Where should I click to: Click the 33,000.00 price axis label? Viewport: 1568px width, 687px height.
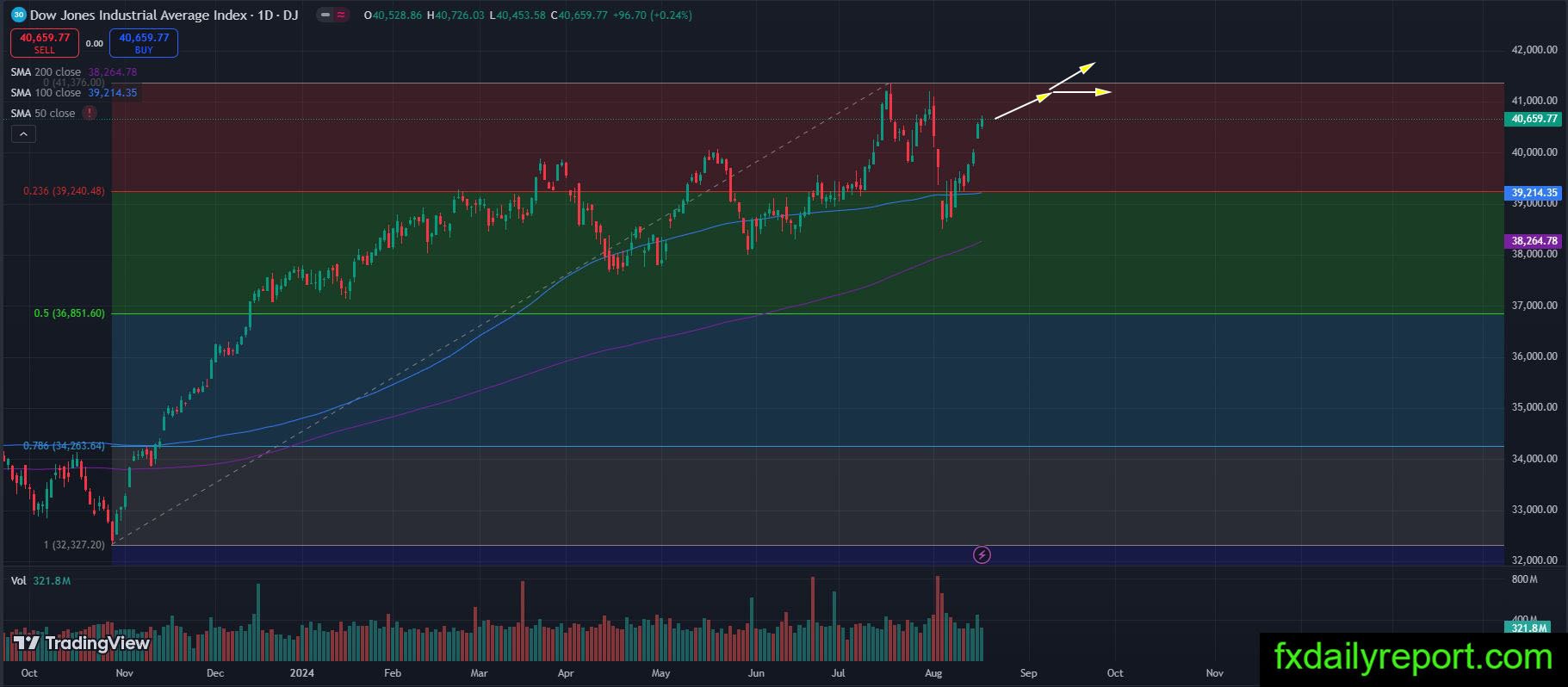pyautogui.click(x=1534, y=510)
